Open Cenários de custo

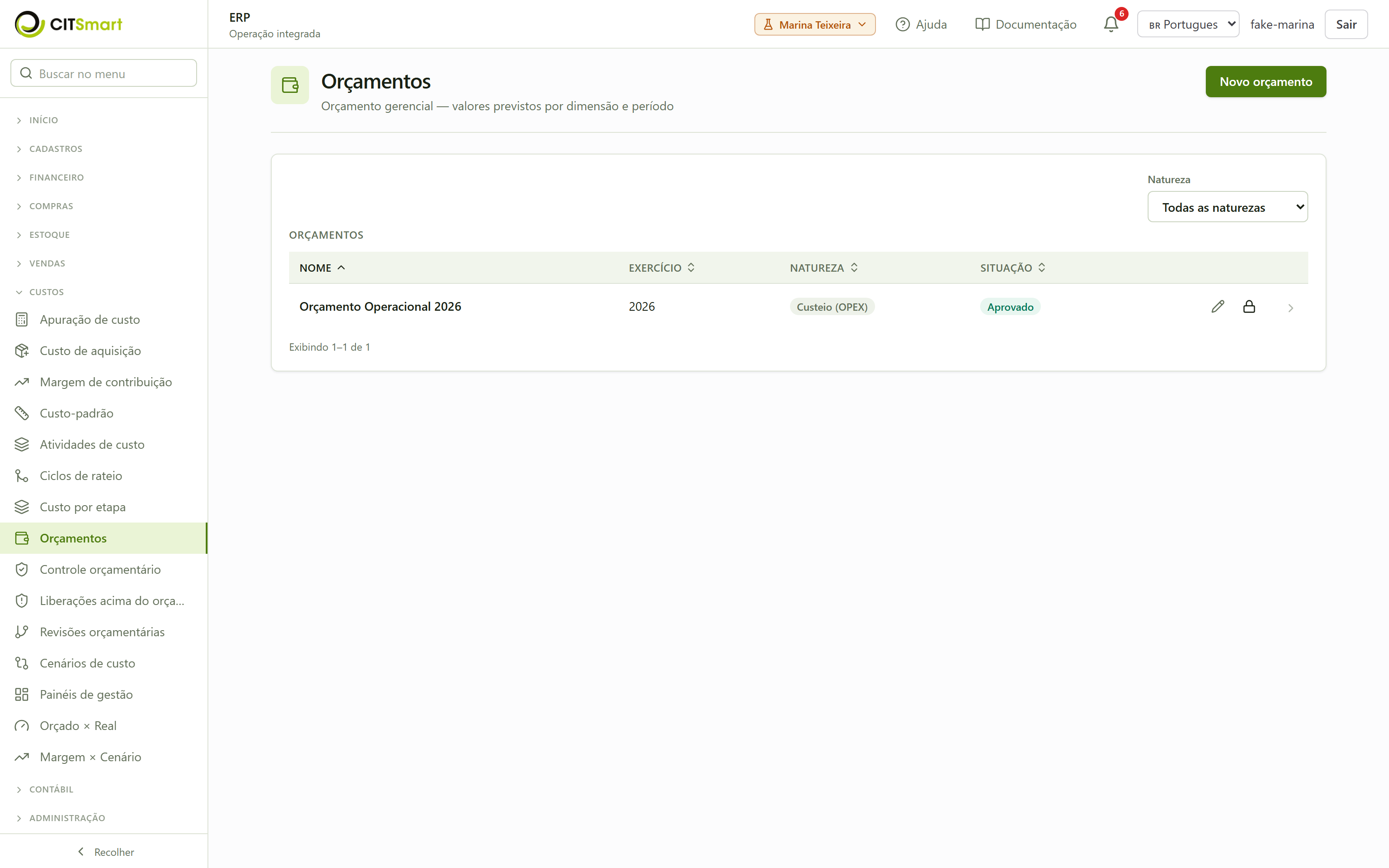click(103, 663)
